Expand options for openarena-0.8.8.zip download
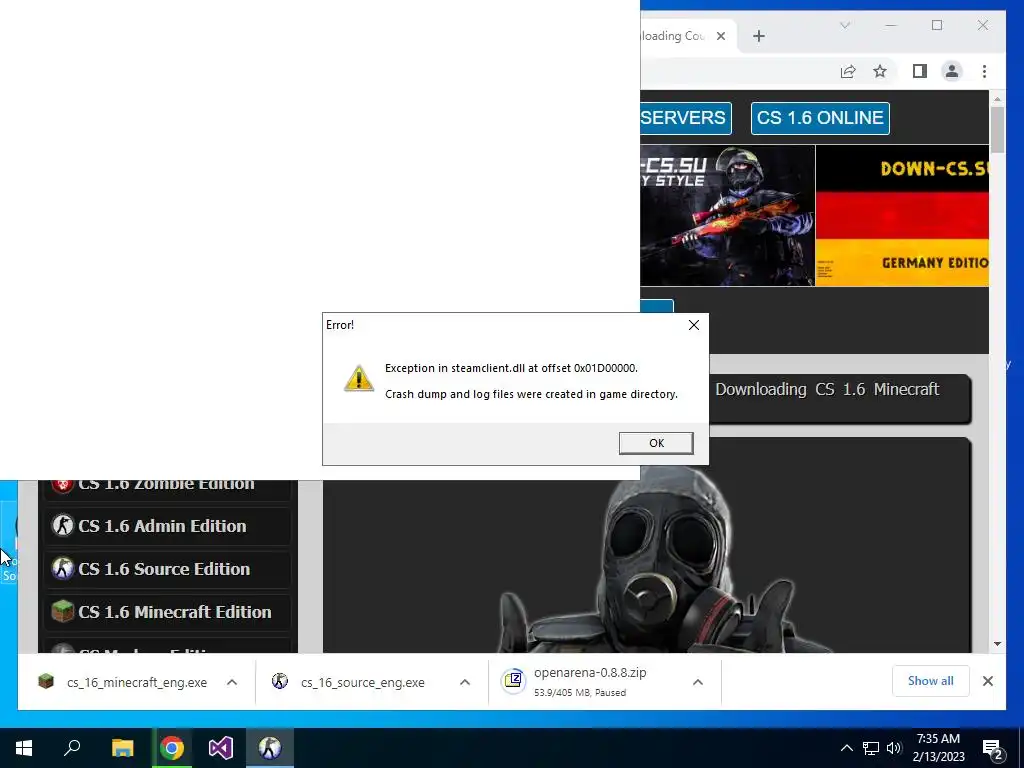The height and width of the screenshot is (768, 1024). point(697,682)
